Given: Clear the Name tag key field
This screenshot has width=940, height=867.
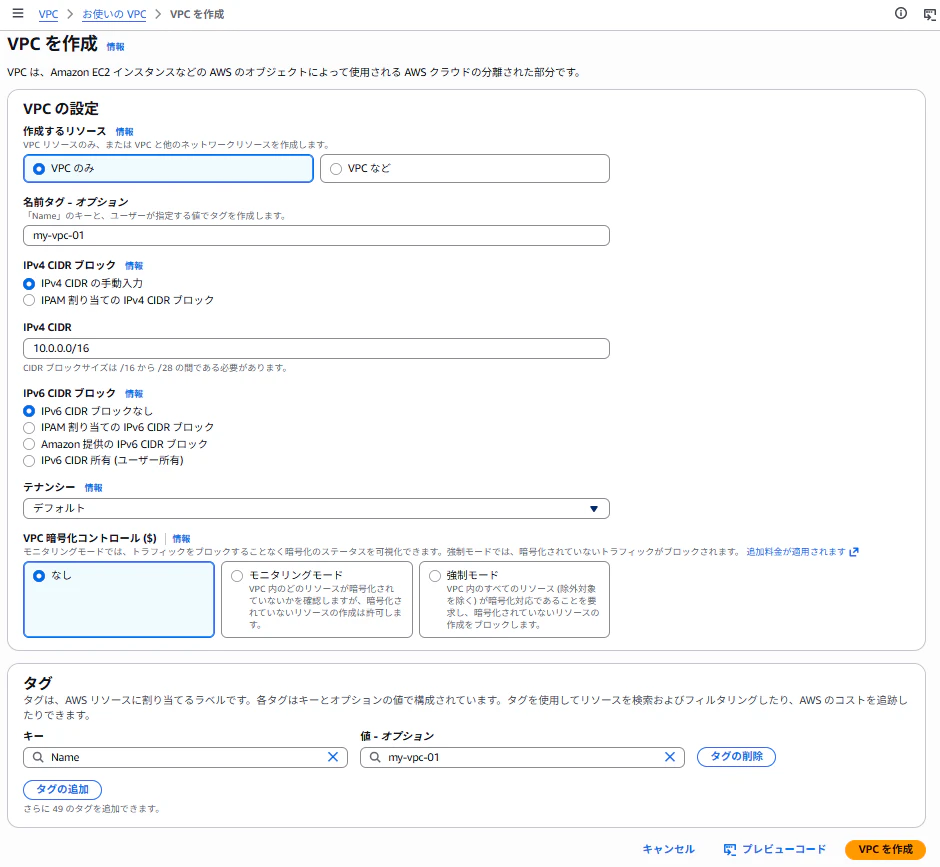Looking at the screenshot, I should [x=333, y=757].
